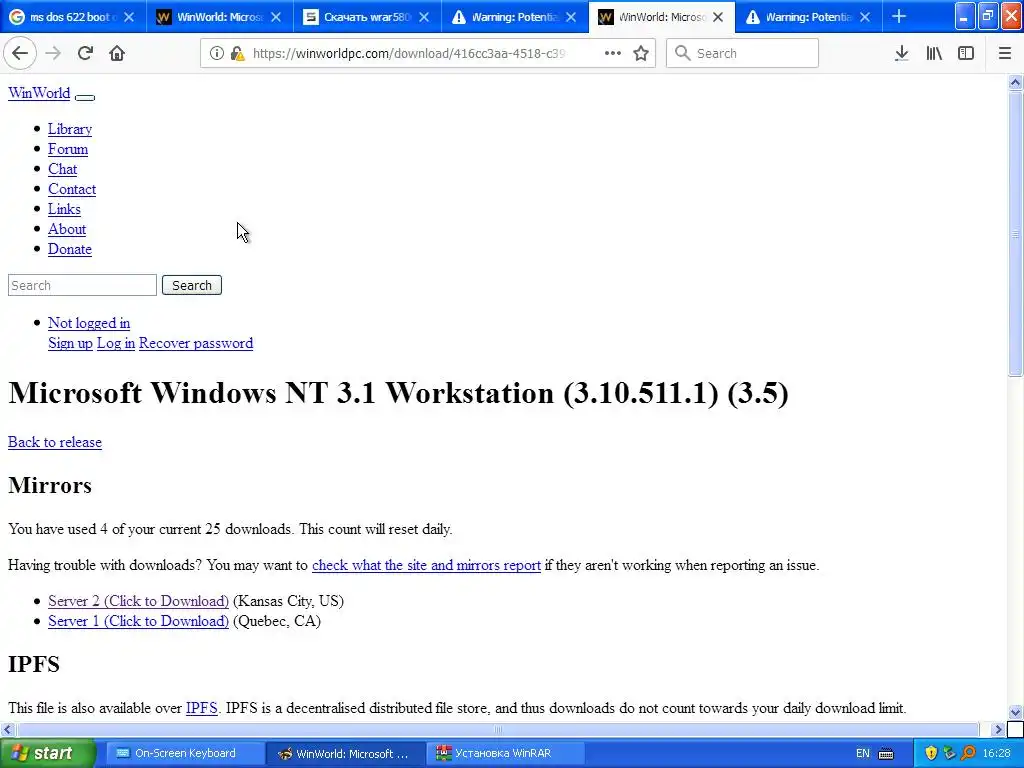Close the last Warning: Potential tab

pos(865,17)
